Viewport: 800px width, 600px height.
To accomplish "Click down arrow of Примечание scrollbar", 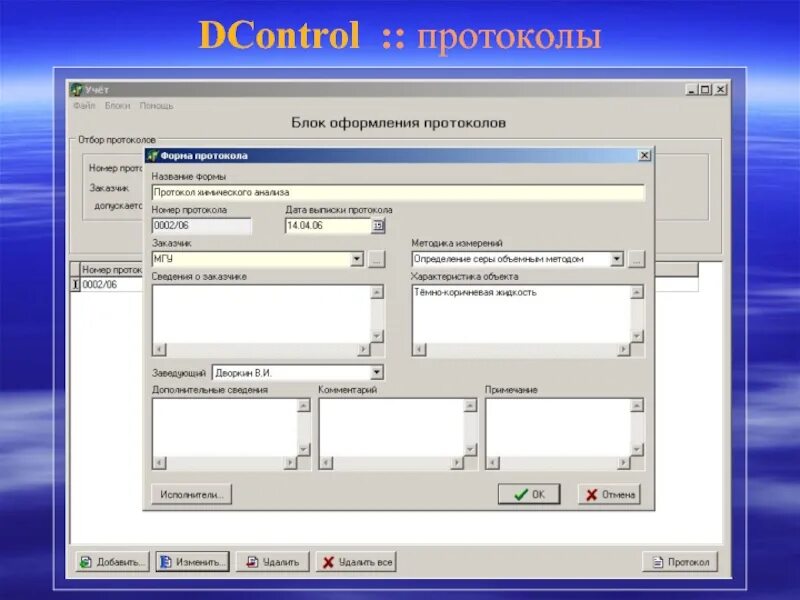I will coord(637,449).
